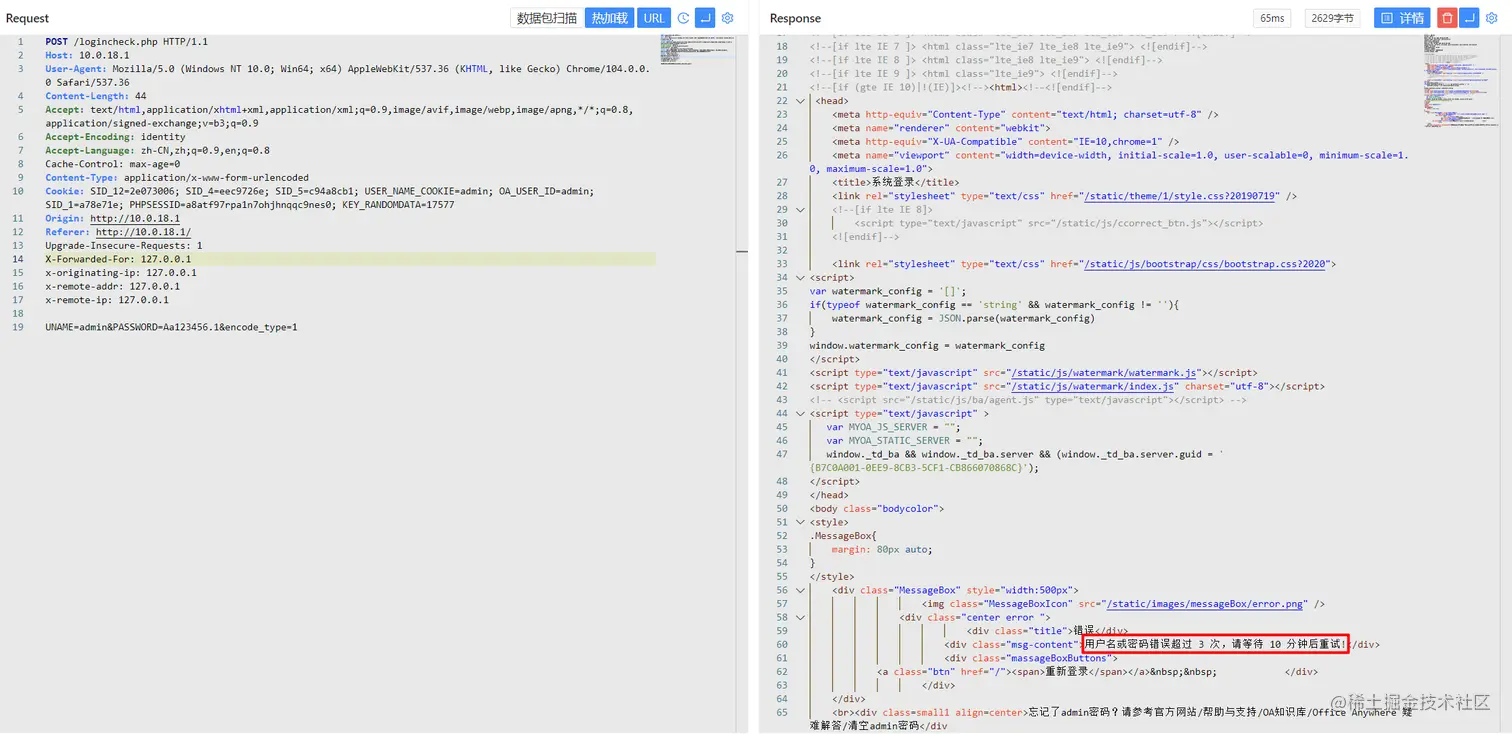Click the 数据包扫描 packet scan button
The image size is (1512, 734).
pos(547,18)
